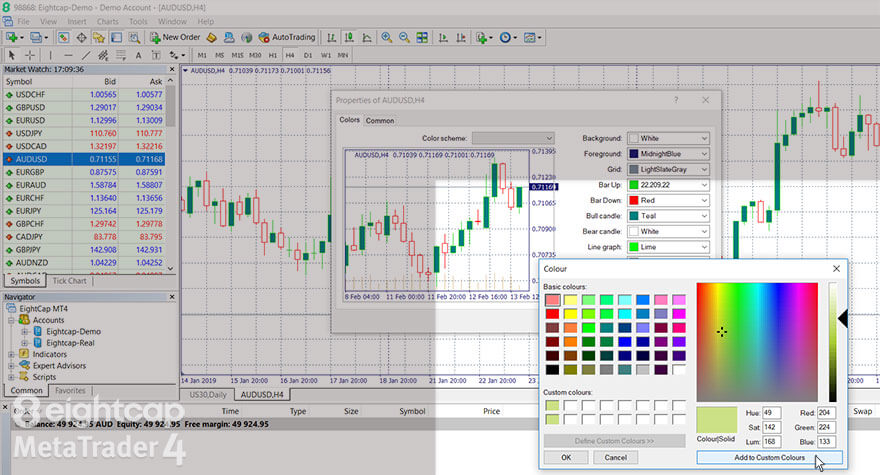Switch chart to bar chart icon
Image resolution: width=880 pixels, height=475 pixels.
[331, 38]
